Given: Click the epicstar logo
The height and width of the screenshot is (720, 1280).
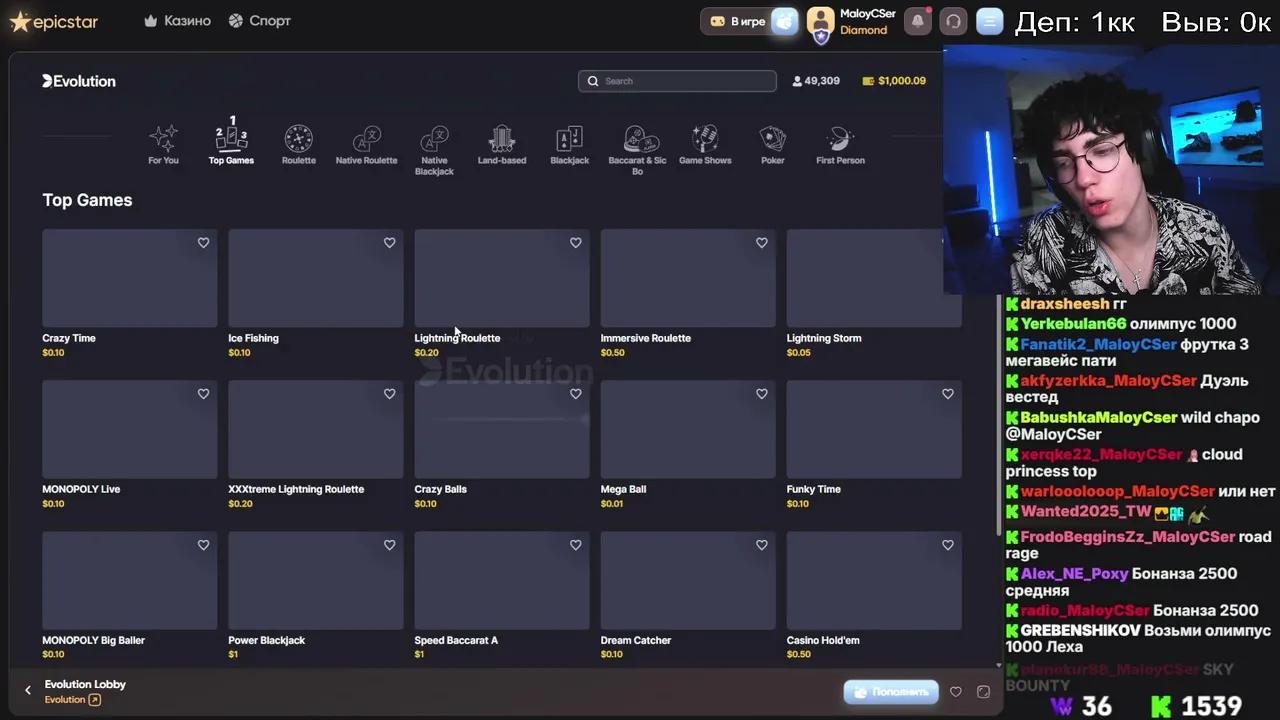Looking at the screenshot, I should click(x=54, y=21).
